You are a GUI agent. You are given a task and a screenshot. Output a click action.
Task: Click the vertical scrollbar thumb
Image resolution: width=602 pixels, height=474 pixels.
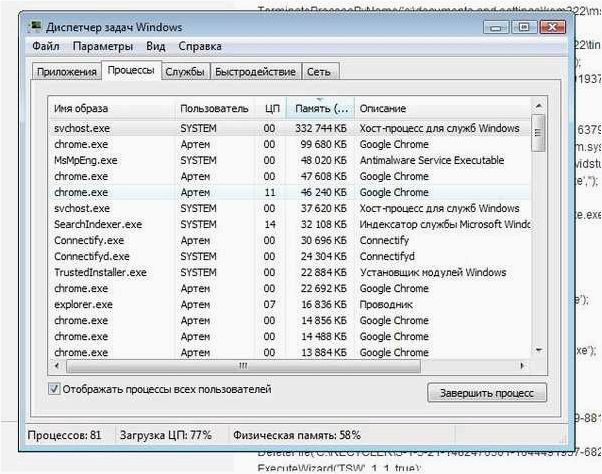pos(538,133)
